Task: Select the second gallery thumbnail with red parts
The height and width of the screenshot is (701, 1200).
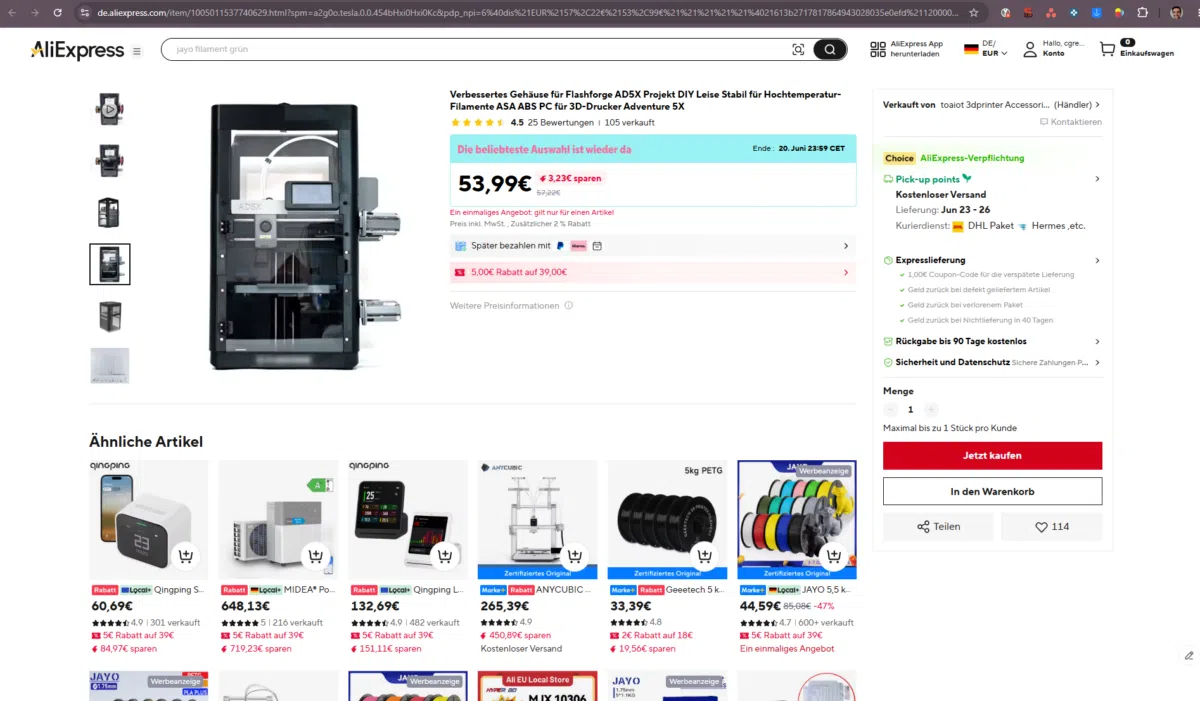Action: click(109, 160)
